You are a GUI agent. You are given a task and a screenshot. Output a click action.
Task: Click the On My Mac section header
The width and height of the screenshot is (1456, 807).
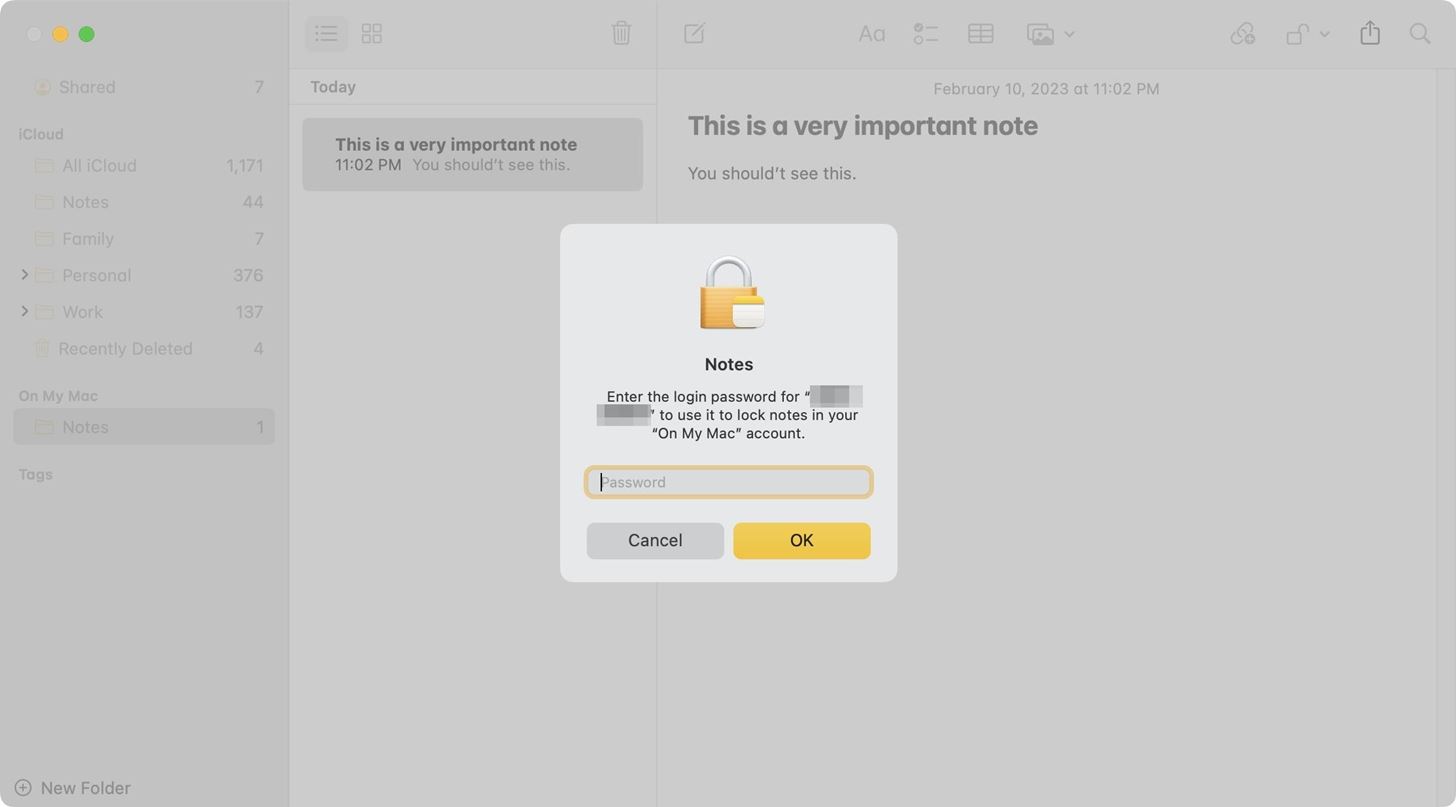tap(58, 396)
